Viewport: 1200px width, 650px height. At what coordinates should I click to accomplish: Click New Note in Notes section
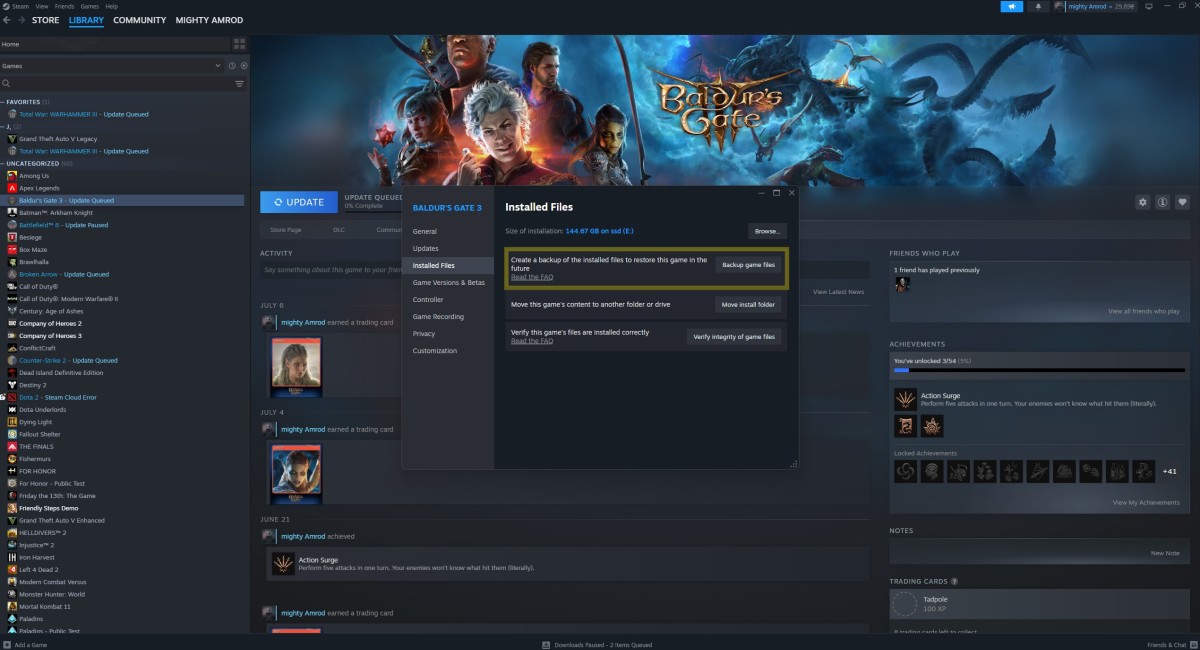tap(1165, 553)
